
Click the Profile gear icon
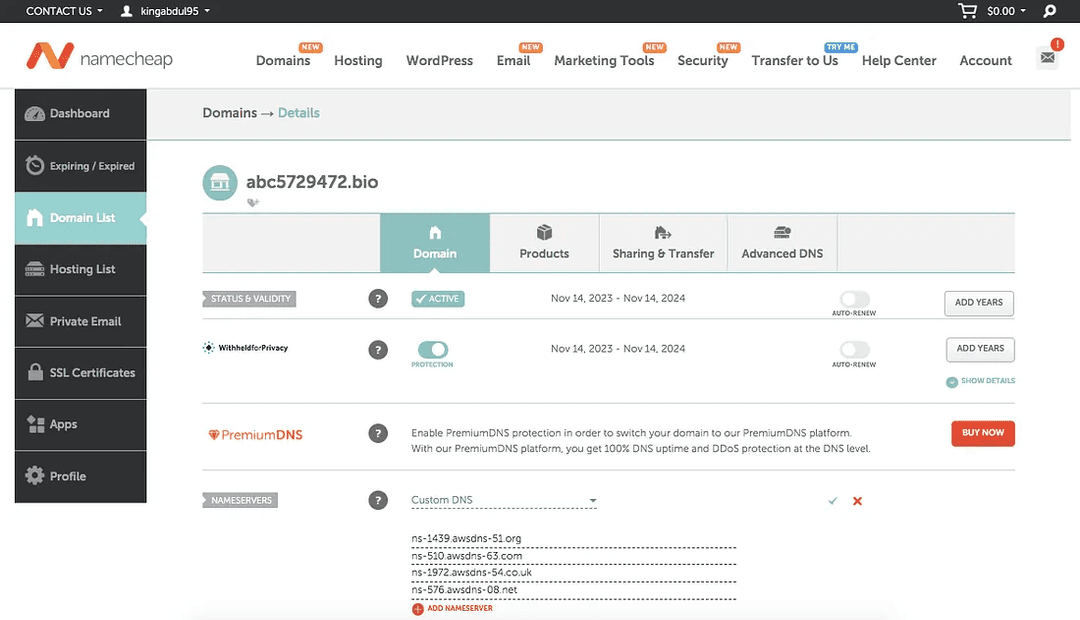tap(34, 475)
